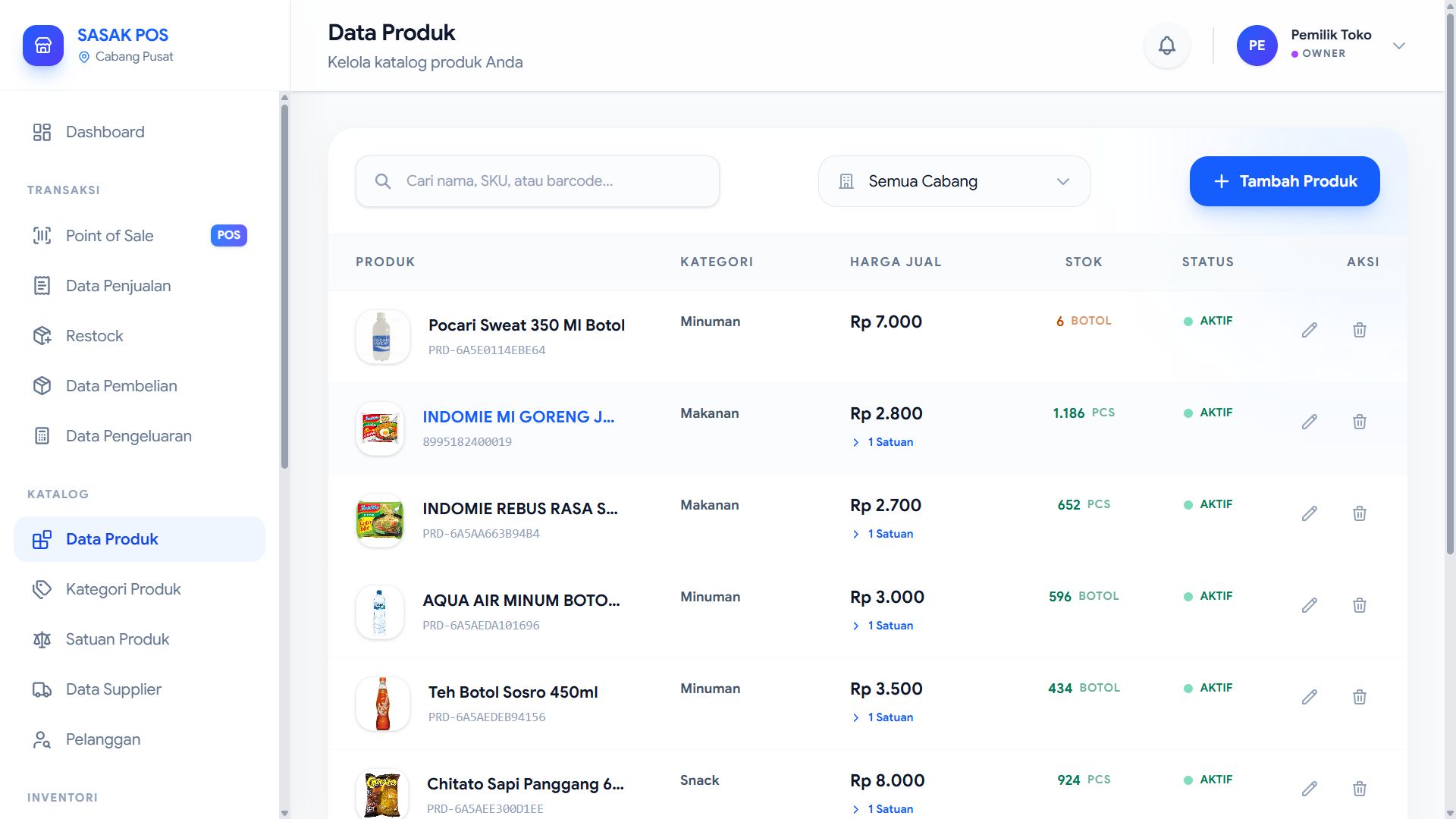Click the Dashboard grid icon

pos(42,132)
